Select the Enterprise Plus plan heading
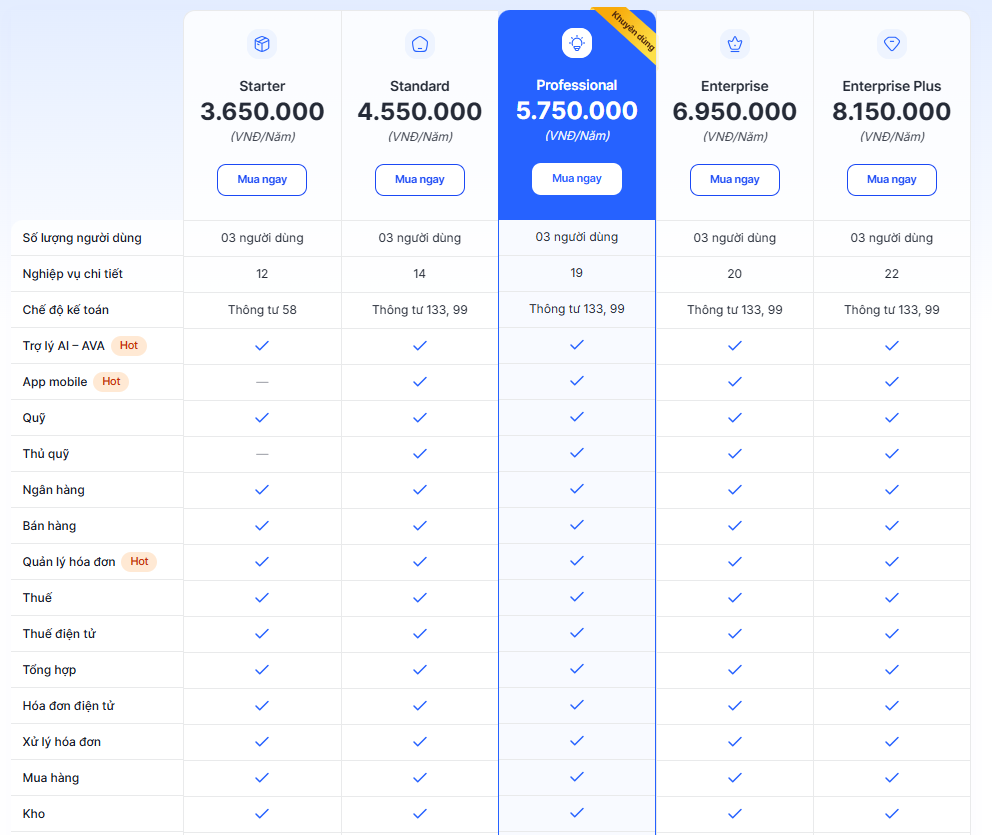This screenshot has width=992, height=835. point(892,86)
